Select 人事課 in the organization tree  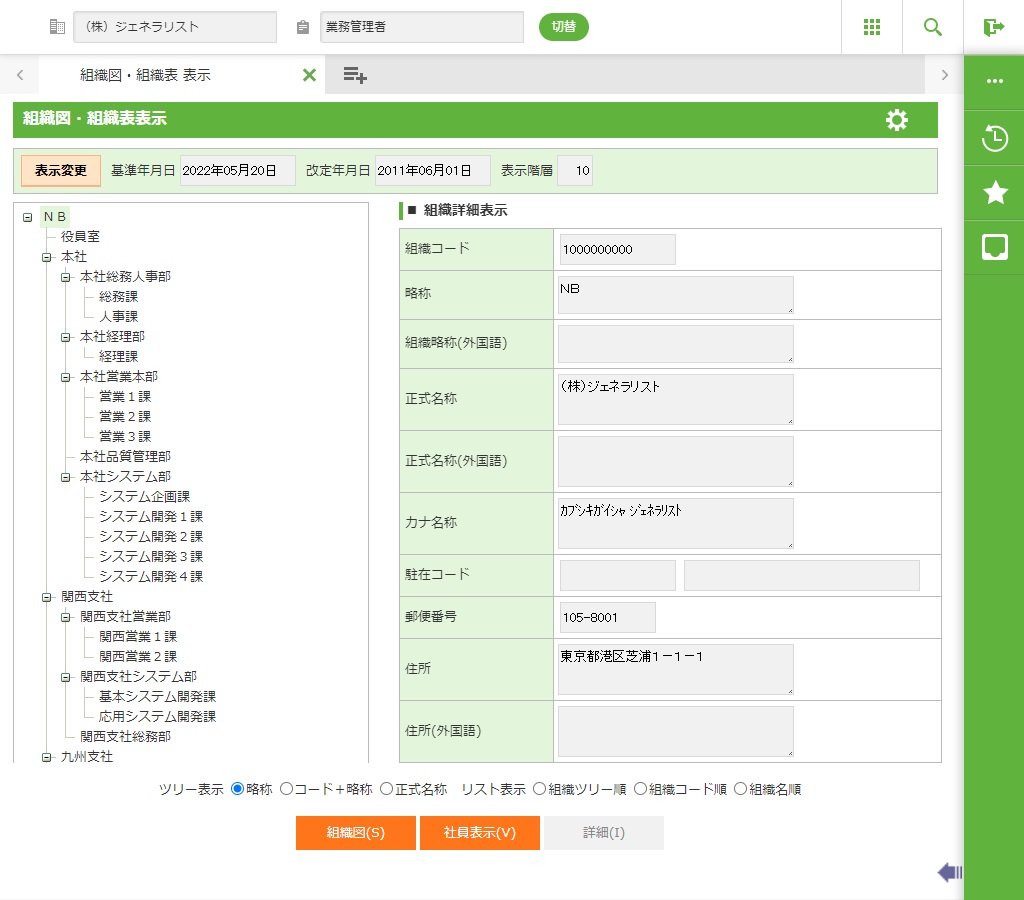pyautogui.click(x=118, y=316)
